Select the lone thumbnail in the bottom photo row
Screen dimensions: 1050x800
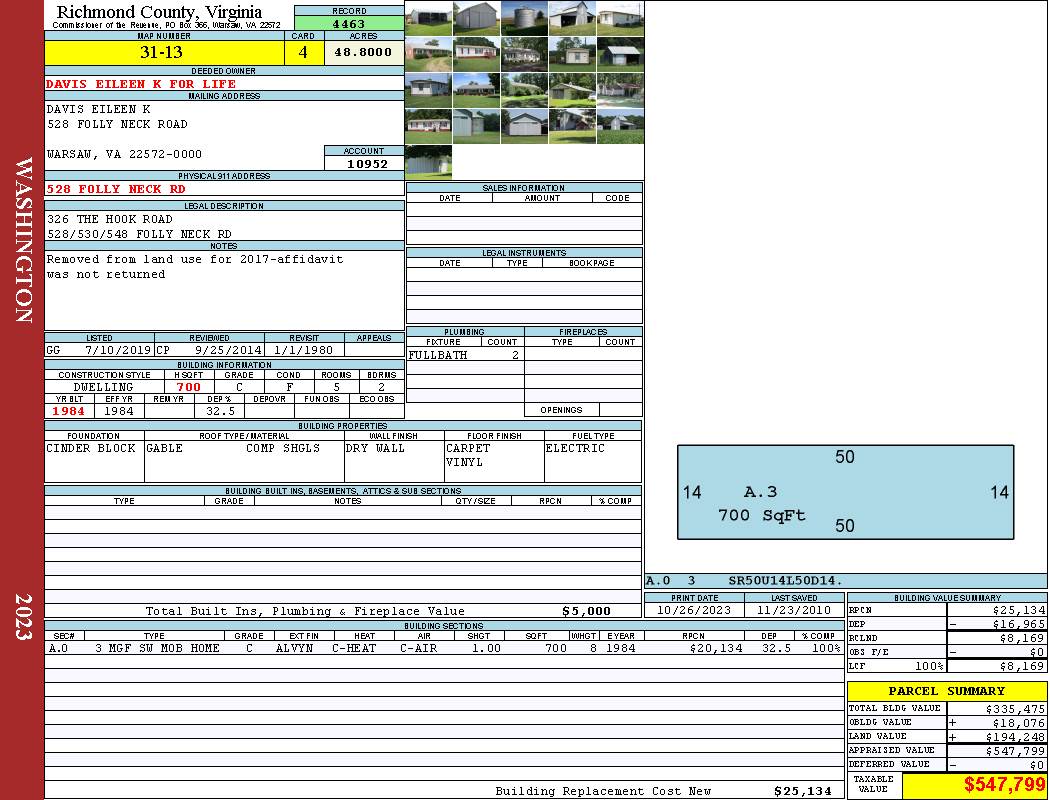point(428,162)
